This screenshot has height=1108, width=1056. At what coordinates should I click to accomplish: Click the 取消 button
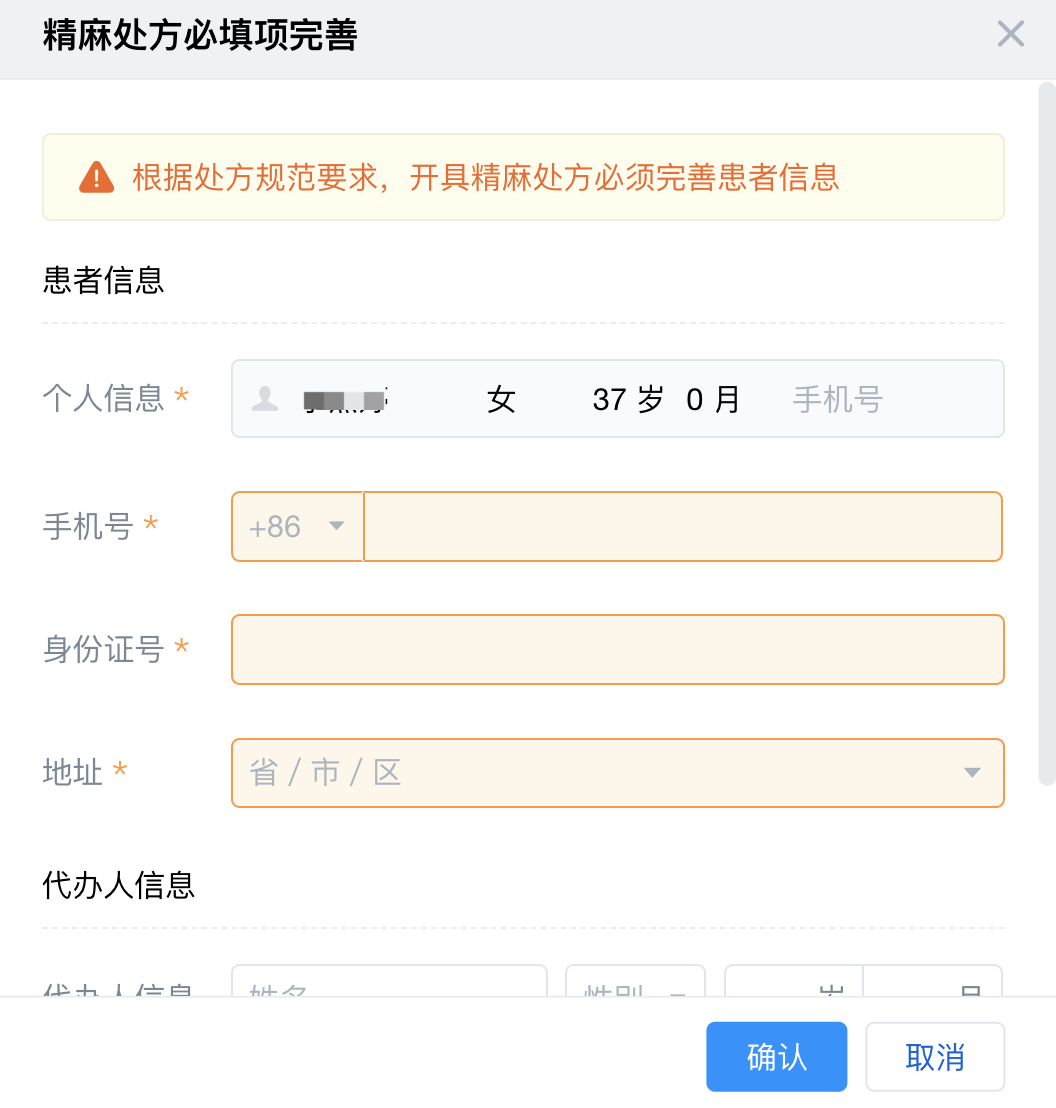coord(934,1056)
